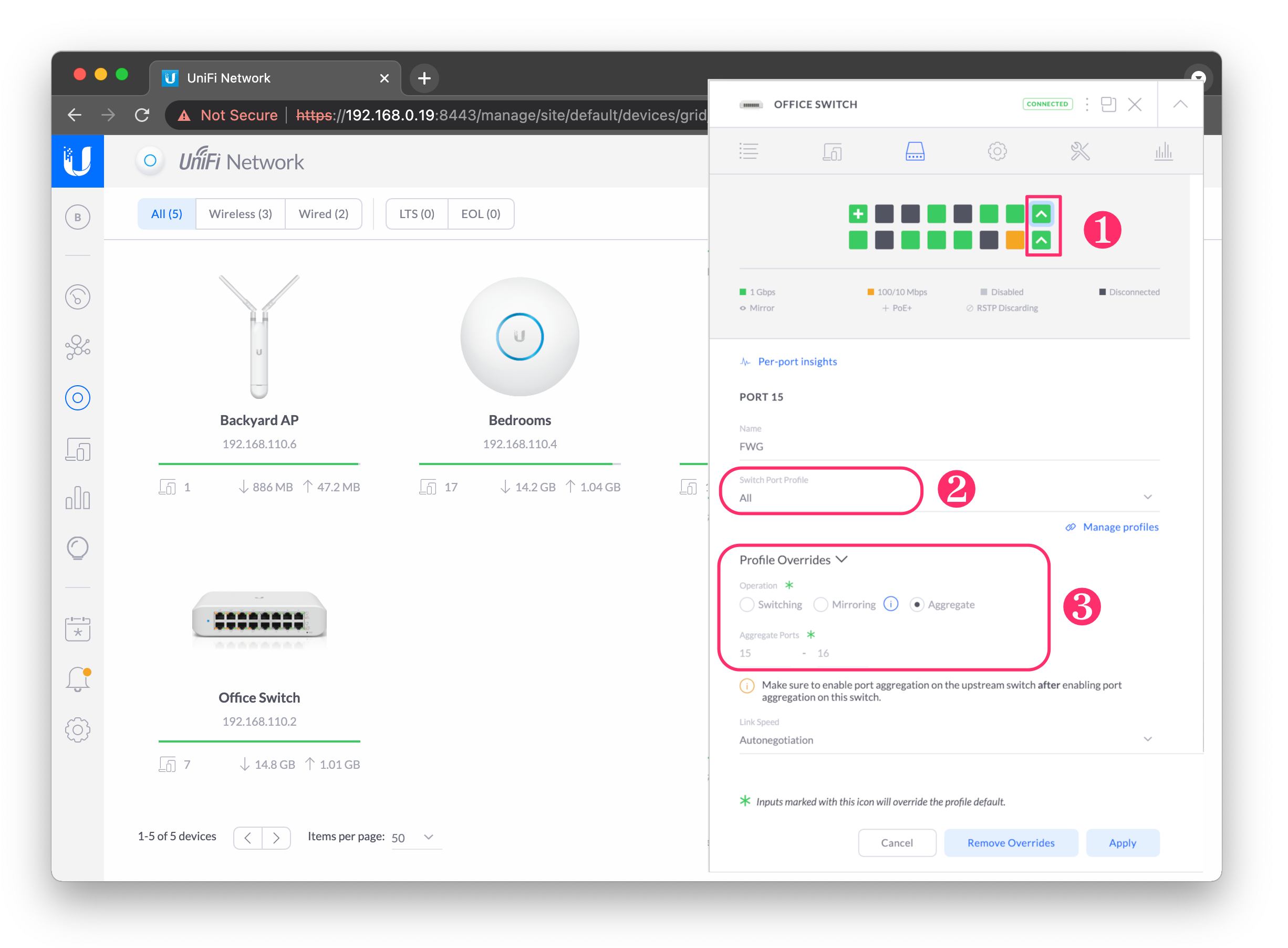Open the Alerts bell sidebar icon
Viewport: 1288px width, 948px height.
[x=77, y=679]
